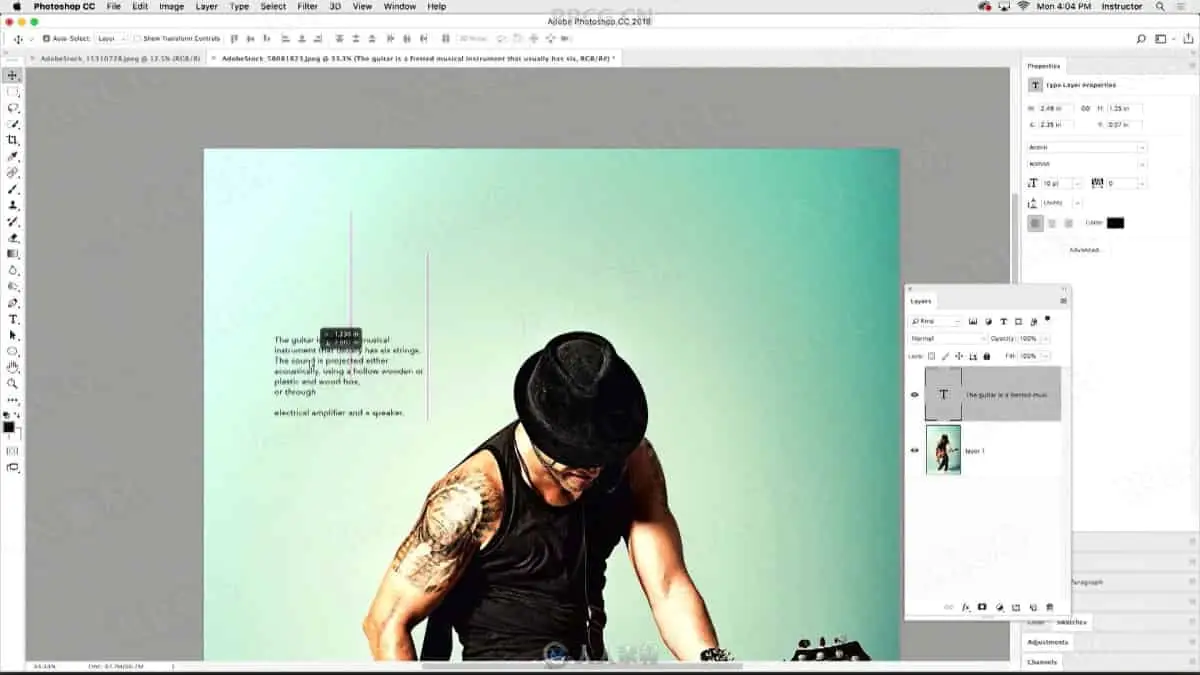The image size is (1200, 675).
Task: Open the leading dropdown in Properties
Action: 1077,203
